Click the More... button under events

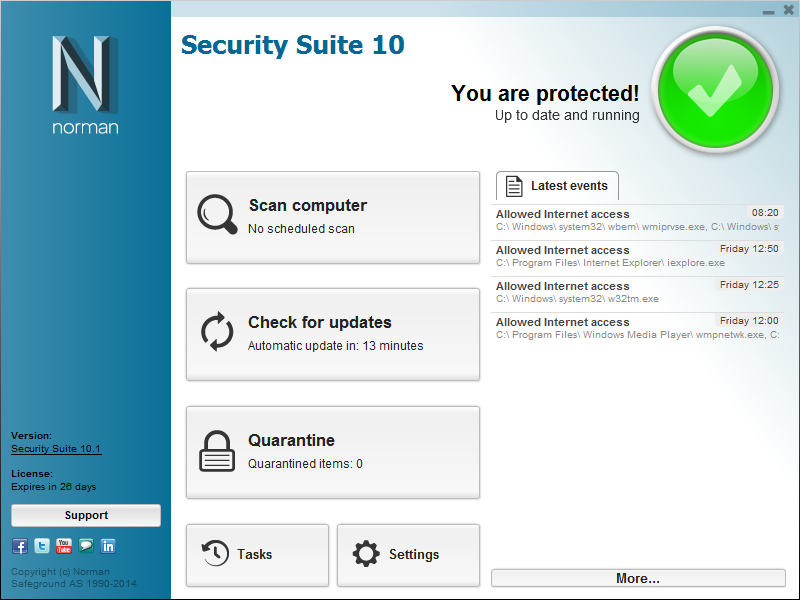click(638, 578)
